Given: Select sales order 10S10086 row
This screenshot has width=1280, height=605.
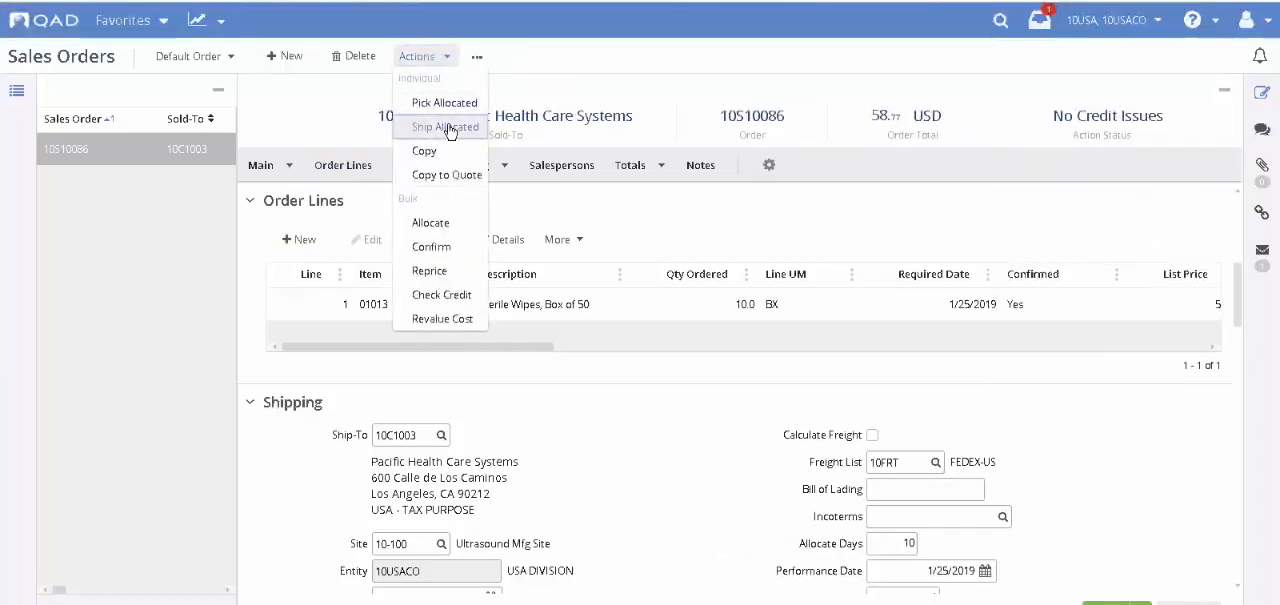Looking at the screenshot, I should [x=136, y=149].
